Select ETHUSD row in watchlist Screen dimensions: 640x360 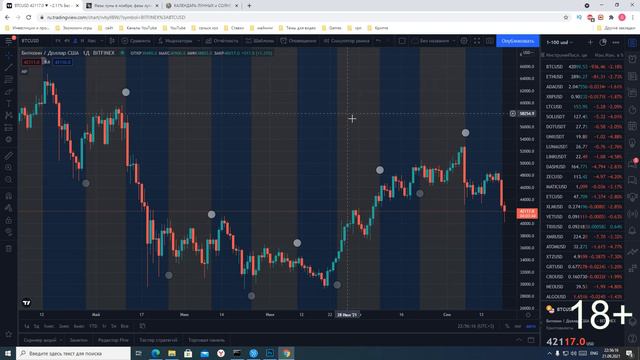point(583,76)
